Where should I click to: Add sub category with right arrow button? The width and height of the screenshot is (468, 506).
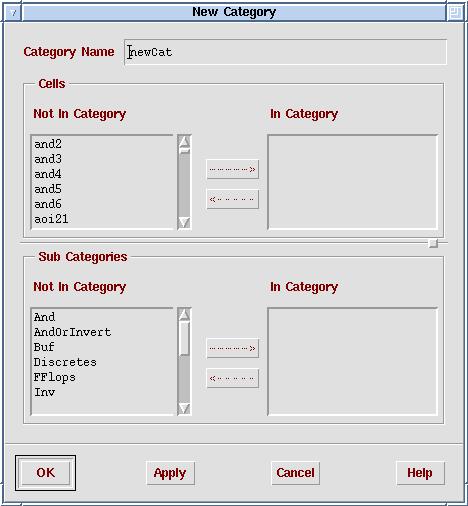233,348
